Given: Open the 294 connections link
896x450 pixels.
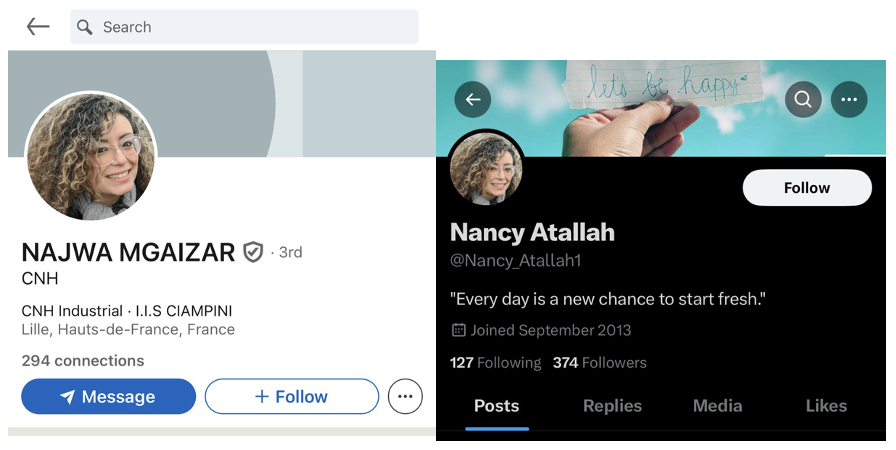Looking at the screenshot, I should pos(83,361).
